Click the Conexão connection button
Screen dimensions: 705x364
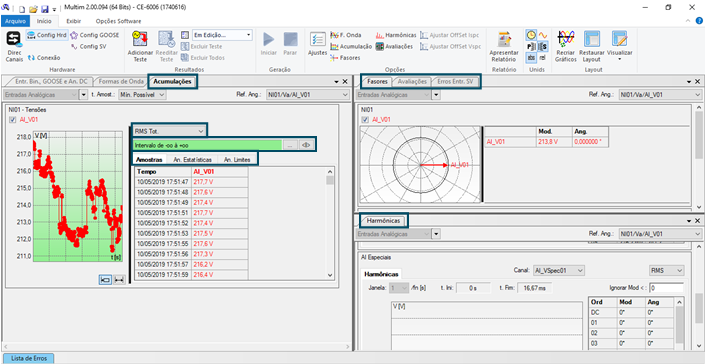point(44,58)
